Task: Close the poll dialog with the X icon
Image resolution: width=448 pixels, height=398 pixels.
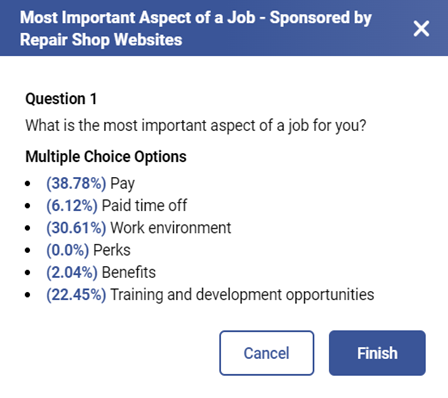Action: tap(421, 29)
